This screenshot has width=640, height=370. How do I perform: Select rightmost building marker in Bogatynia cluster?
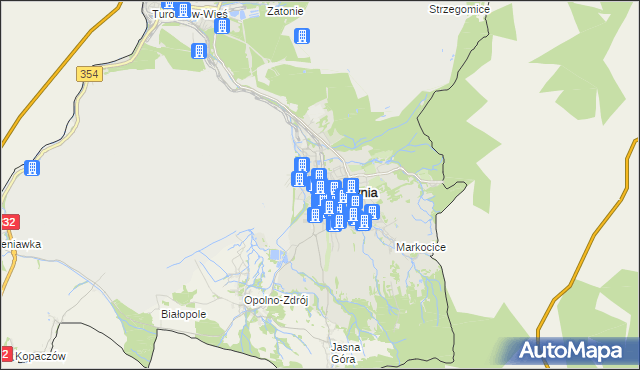coord(372,212)
